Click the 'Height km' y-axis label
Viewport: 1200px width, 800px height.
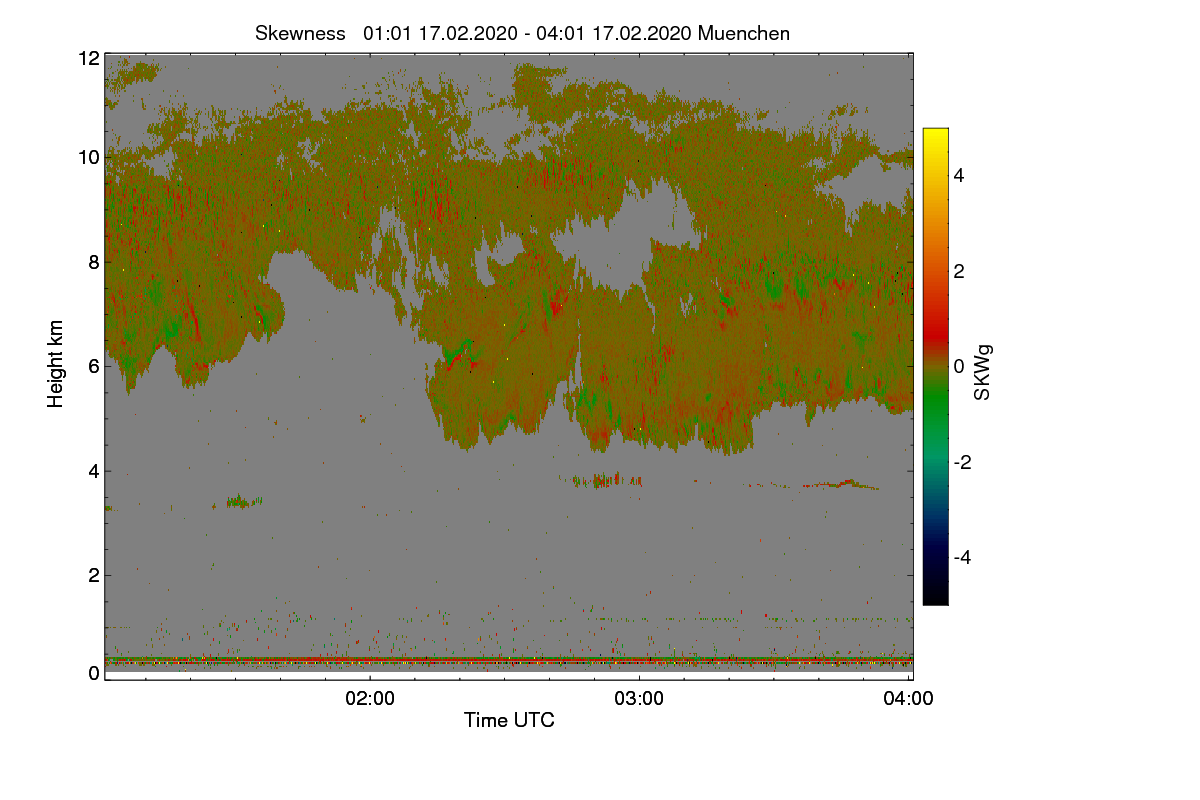pyautogui.click(x=56, y=363)
